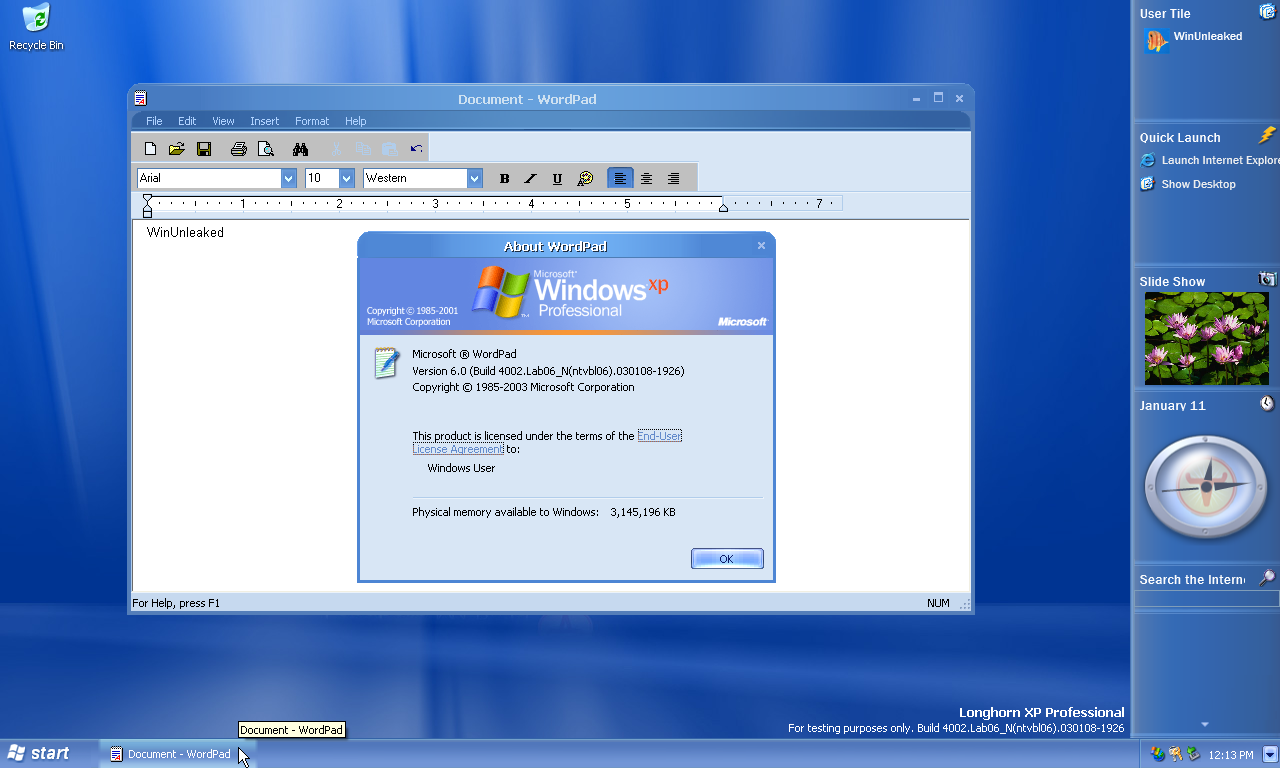Click the Search the Internet input field
The image size is (1280, 768).
[1206, 598]
